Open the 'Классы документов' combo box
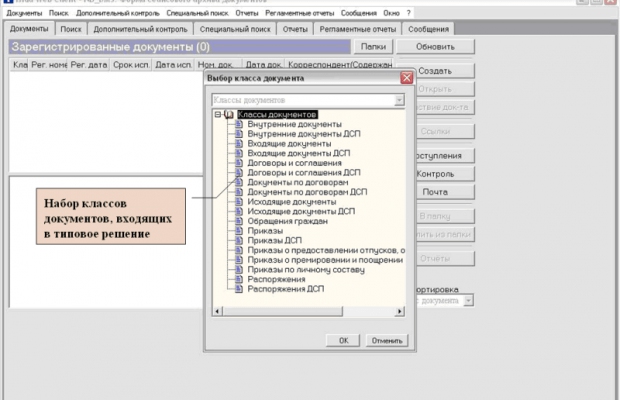The width and height of the screenshot is (620, 400). point(398,100)
